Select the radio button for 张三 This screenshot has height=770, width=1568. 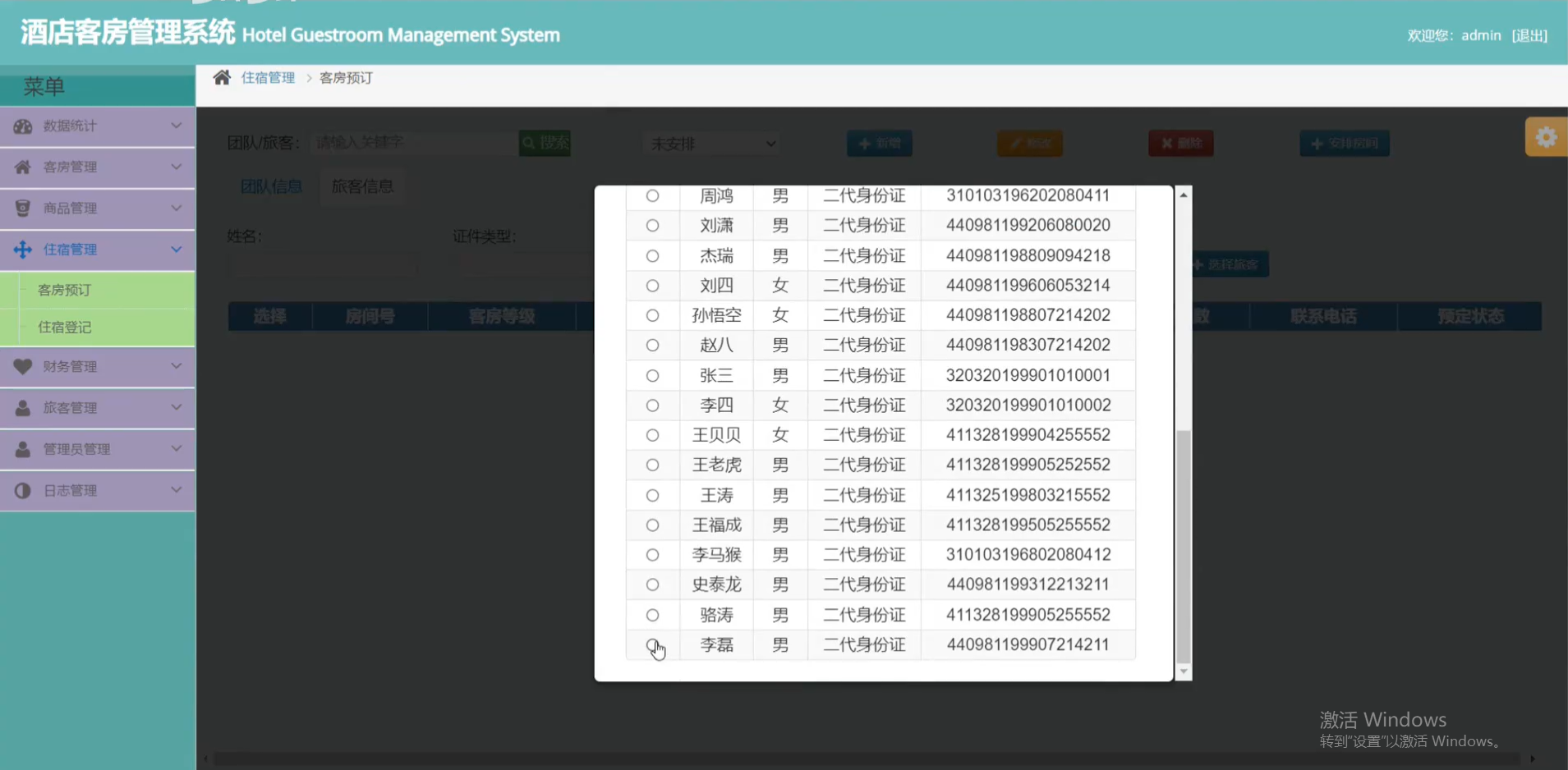point(652,376)
